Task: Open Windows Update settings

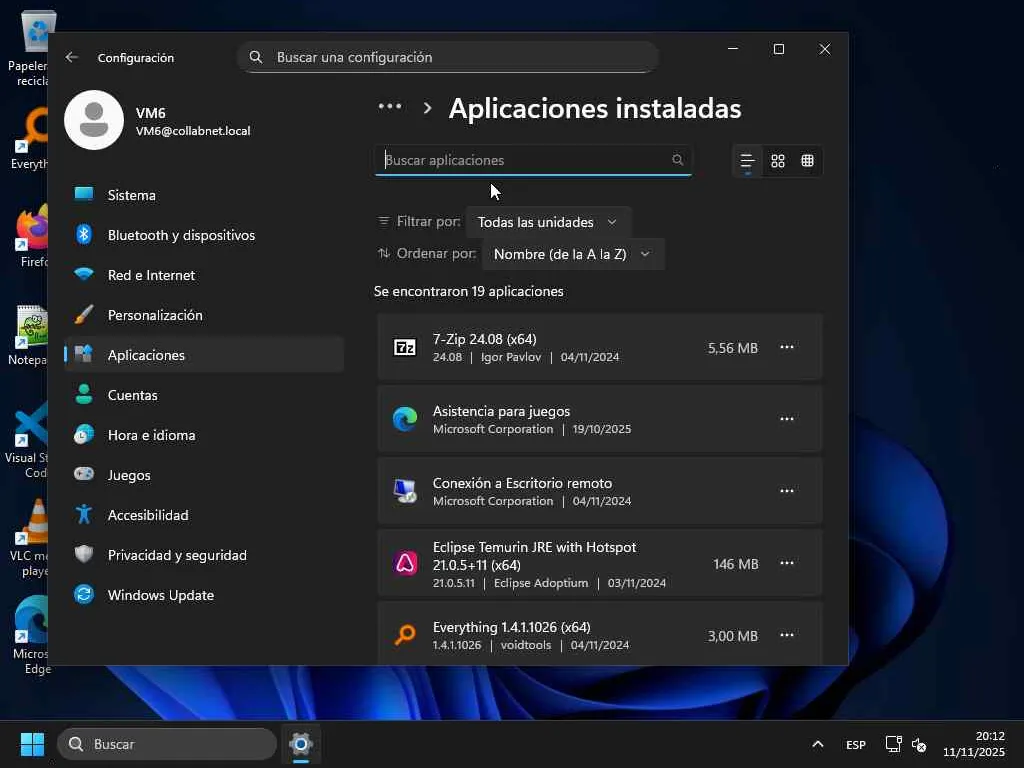Action: coord(204,595)
